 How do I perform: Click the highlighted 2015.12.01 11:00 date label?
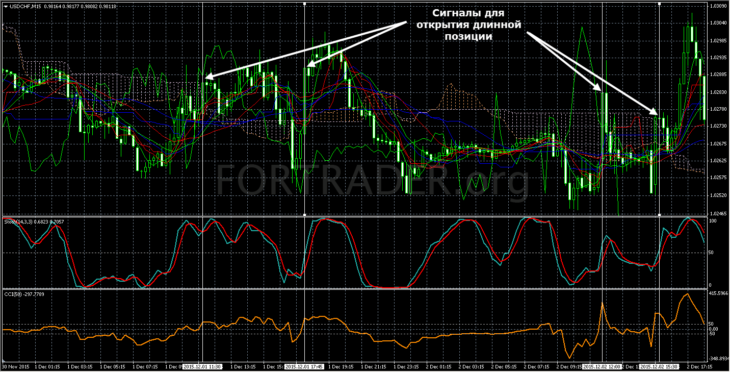[x=202, y=367]
